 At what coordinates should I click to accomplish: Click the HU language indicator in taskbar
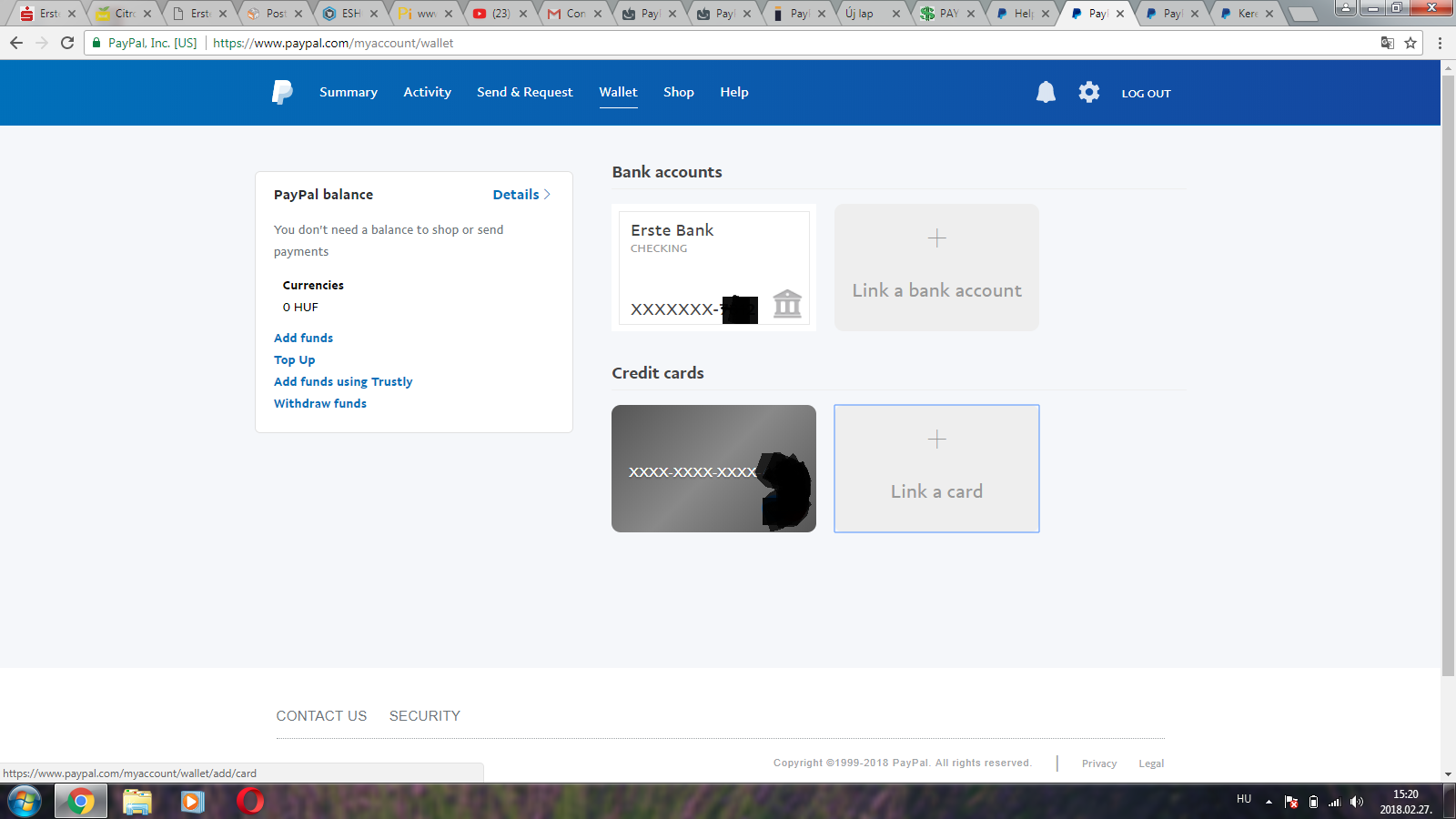[1244, 799]
